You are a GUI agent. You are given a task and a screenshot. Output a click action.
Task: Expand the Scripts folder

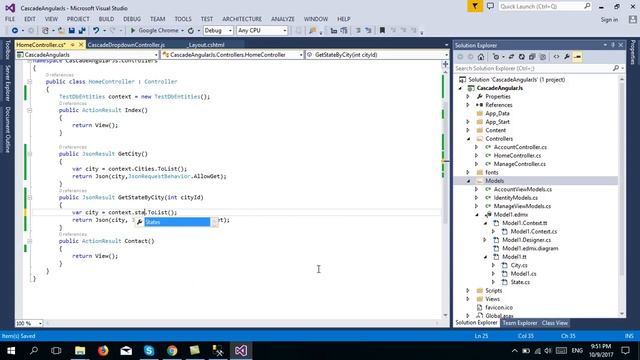pyautogui.click(x=468, y=291)
